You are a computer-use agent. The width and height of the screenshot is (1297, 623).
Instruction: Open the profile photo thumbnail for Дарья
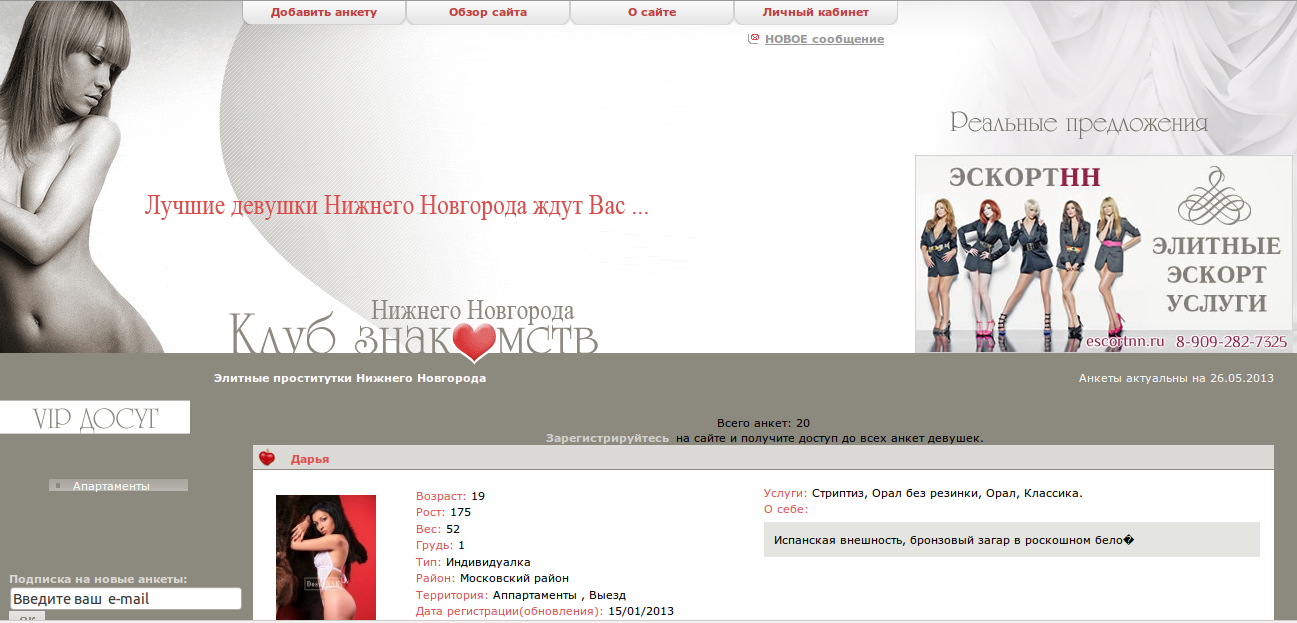[326, 557]
